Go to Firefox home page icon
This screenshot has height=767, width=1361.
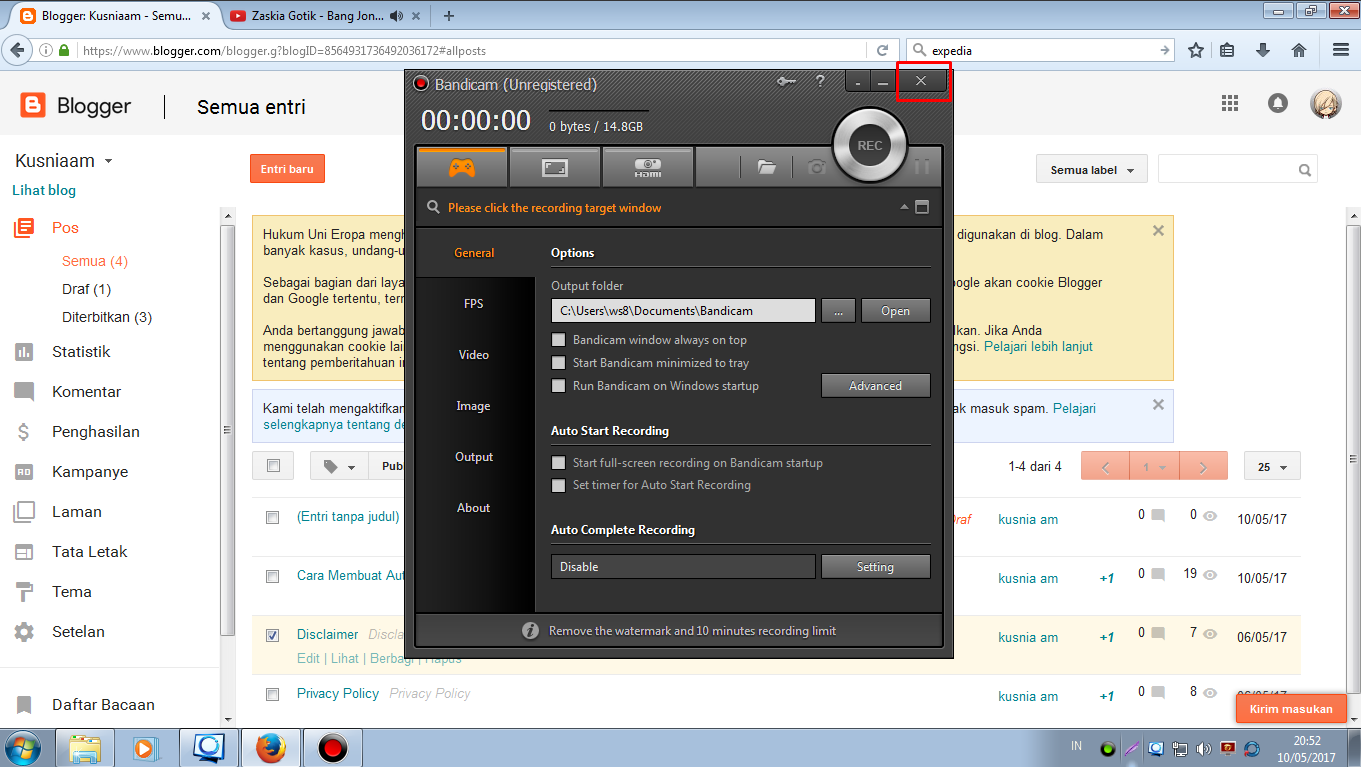coord(1299,50)
